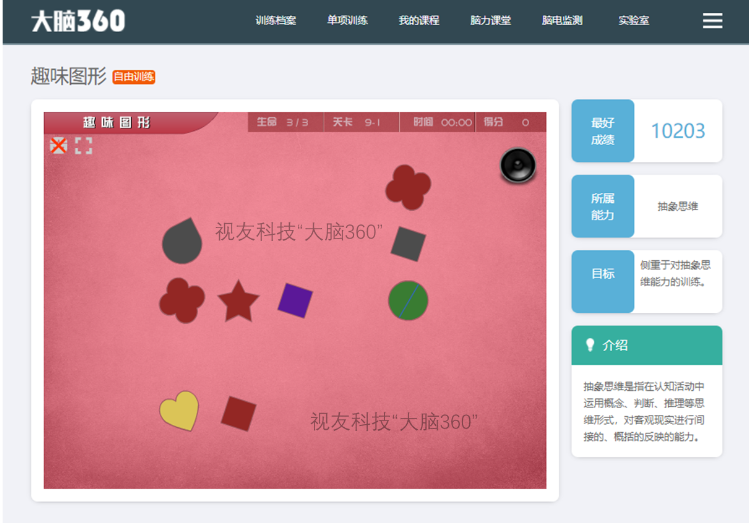Open 我的课程 page
This screenshot has width=749, height=523.
tap(418, 21)
